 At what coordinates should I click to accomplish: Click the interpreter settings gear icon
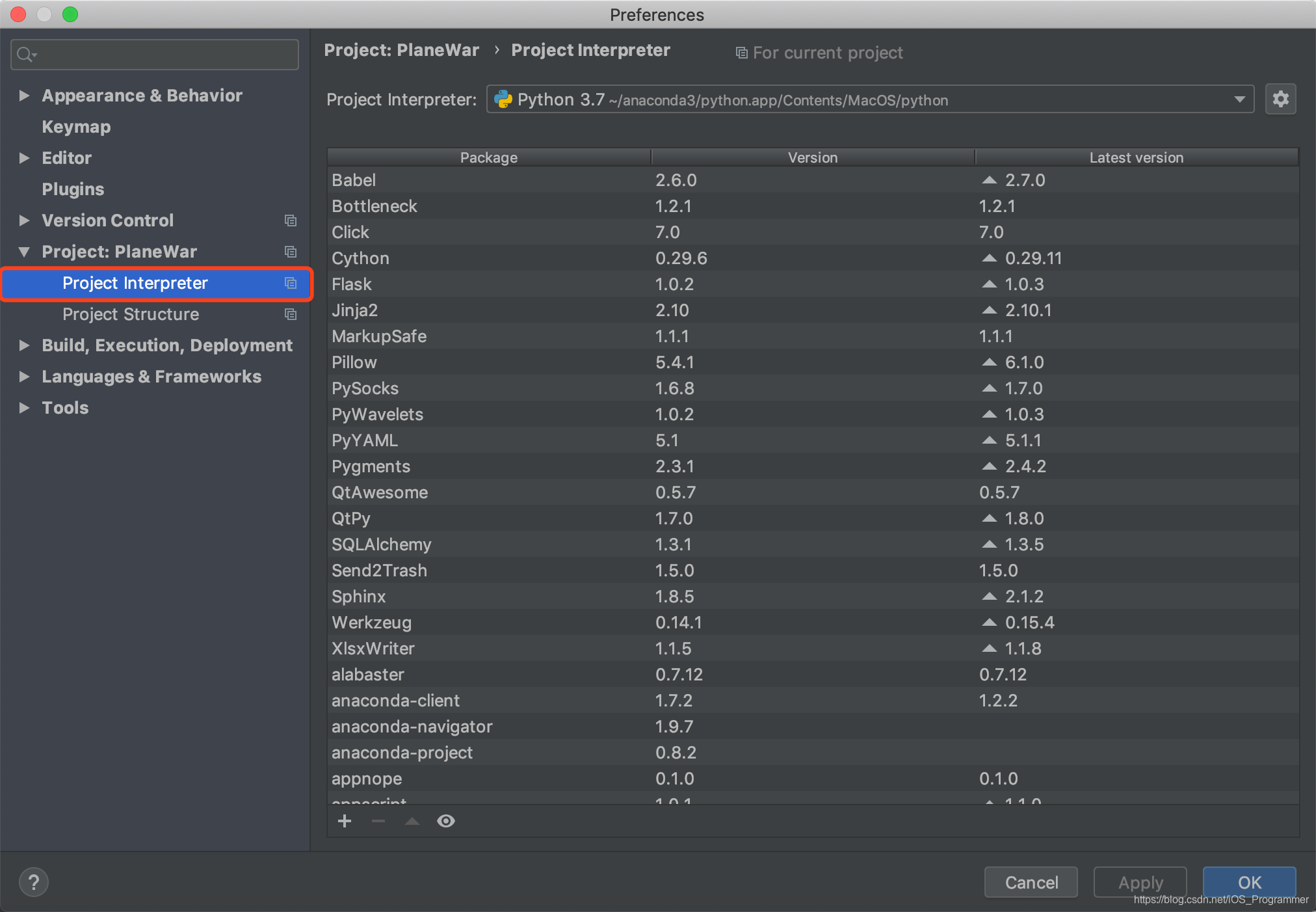pyautogui.click(x=1280, y=99)
